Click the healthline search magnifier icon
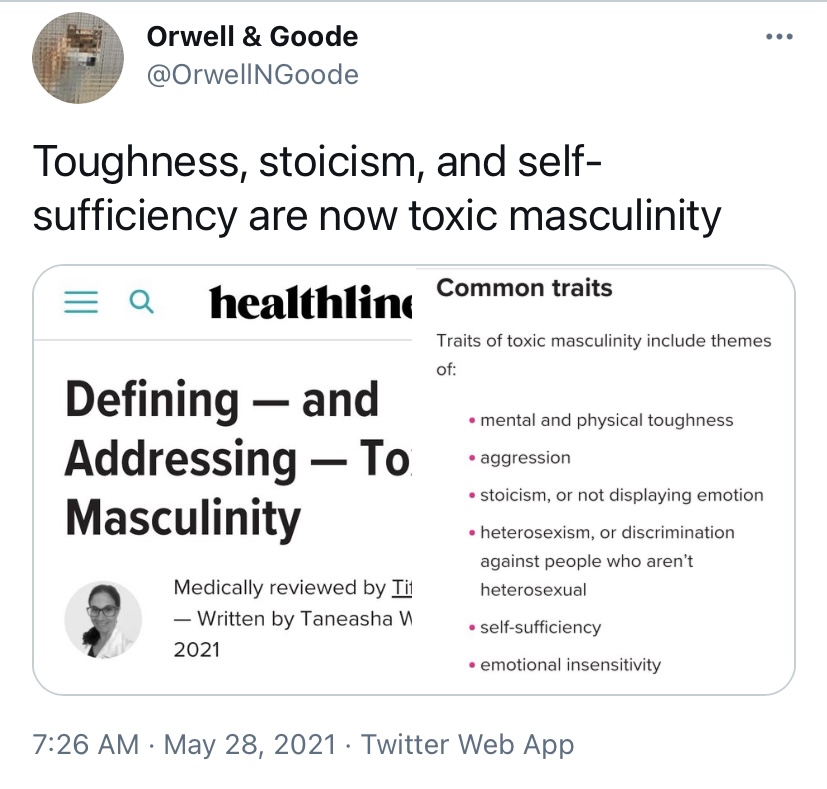Screen dimensions: 827x789 coord(141,302)
